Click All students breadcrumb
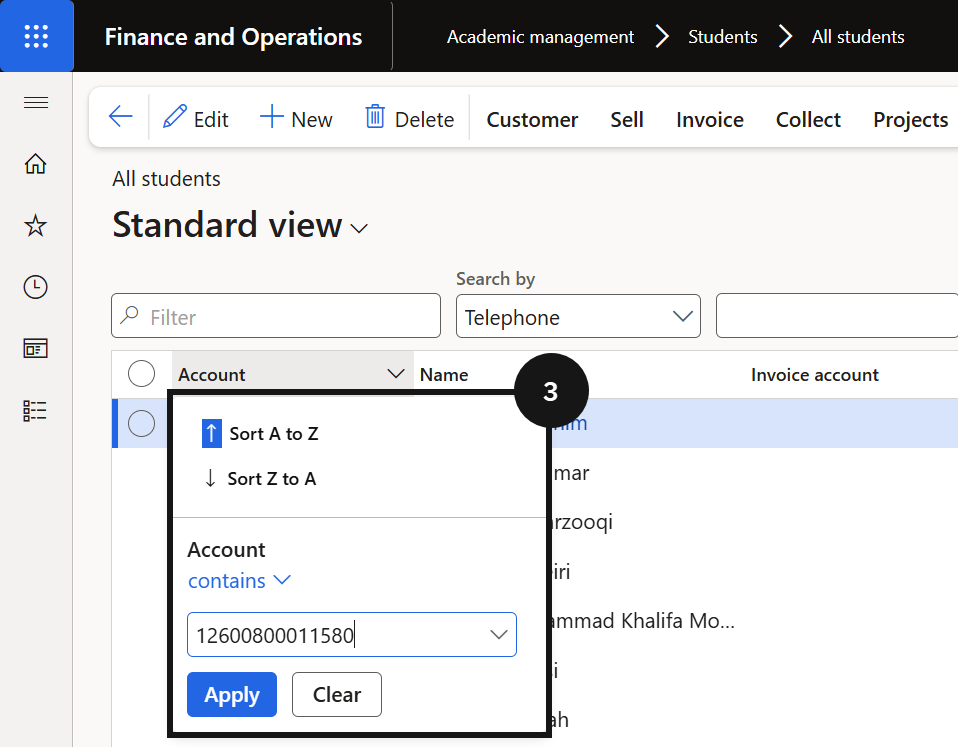 pos(858,37)
